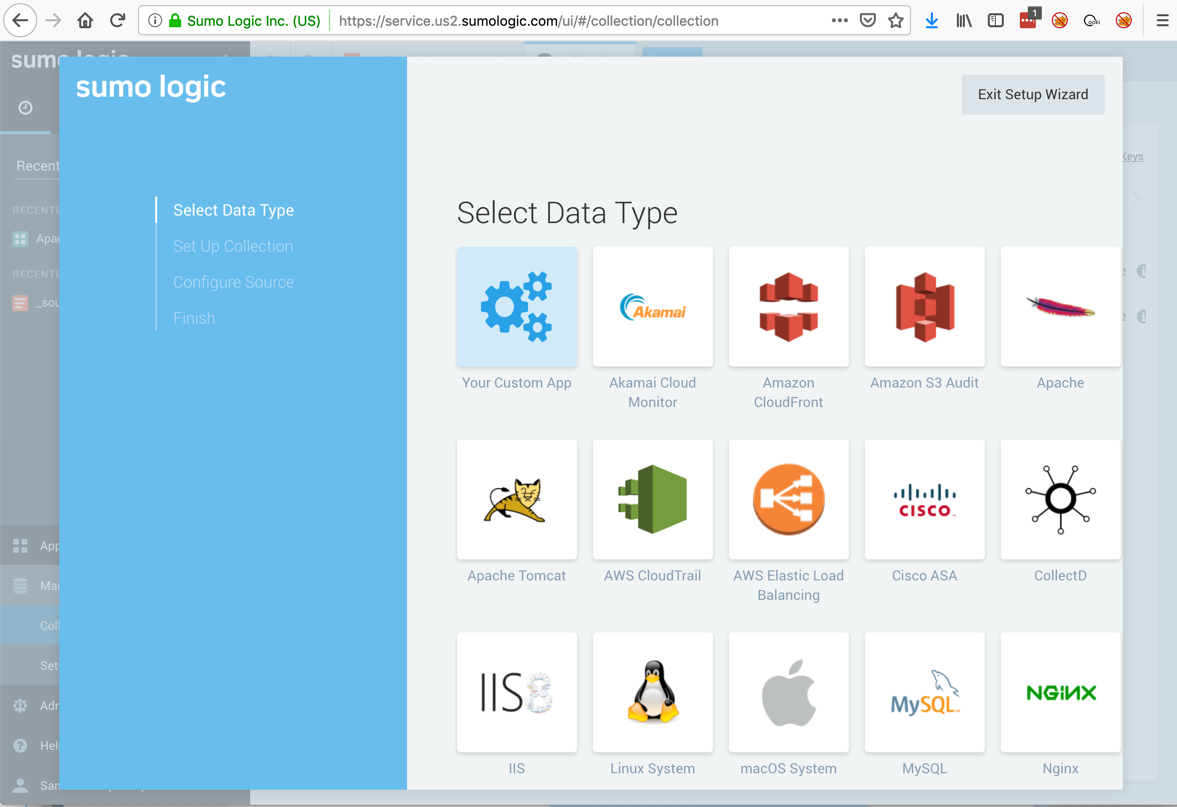
Task: Choose the CollectD data type
Action: click(1060, 499)
